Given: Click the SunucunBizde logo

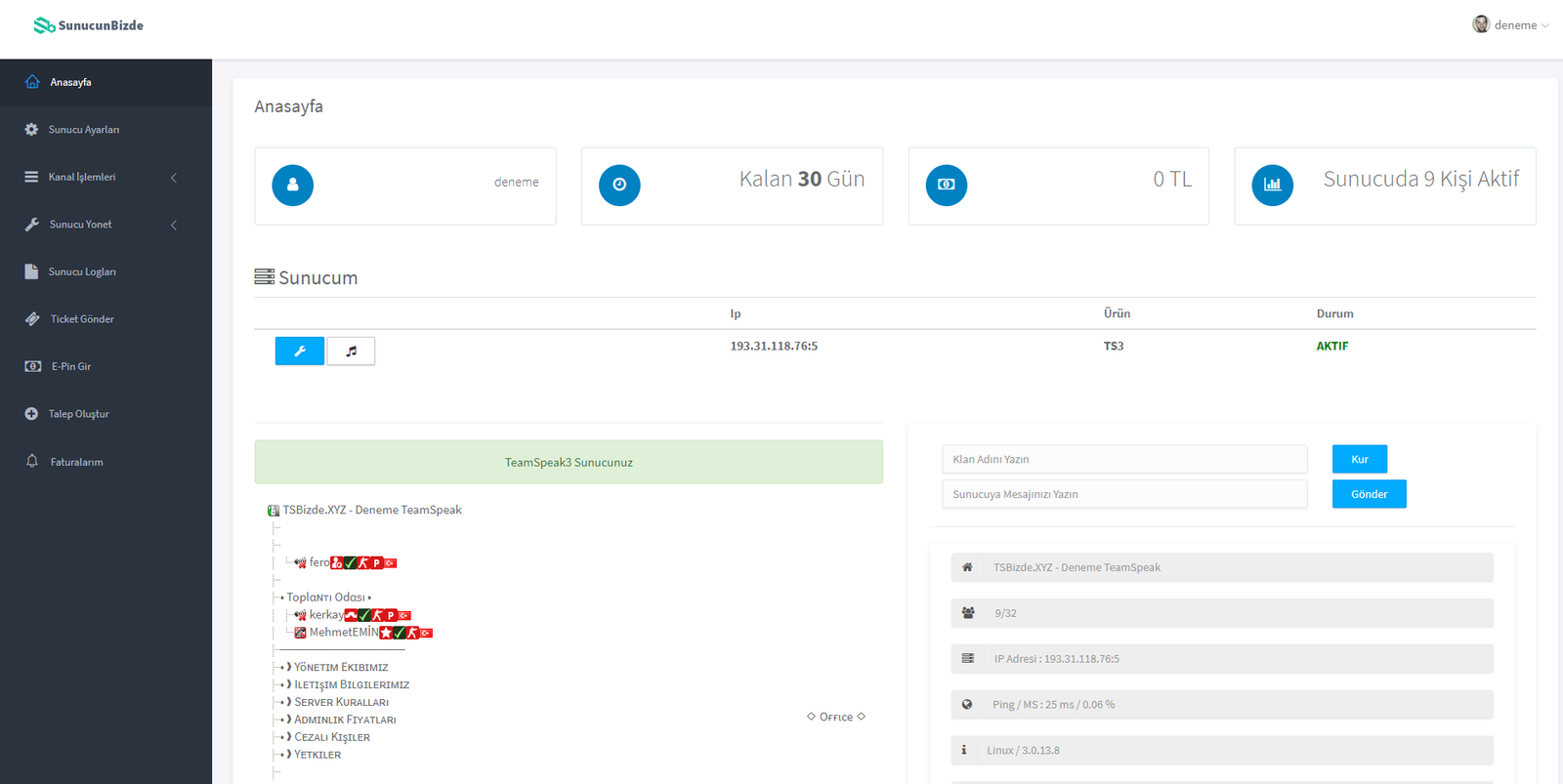Looking at the screenshot, I should click(x=89, y=25).
